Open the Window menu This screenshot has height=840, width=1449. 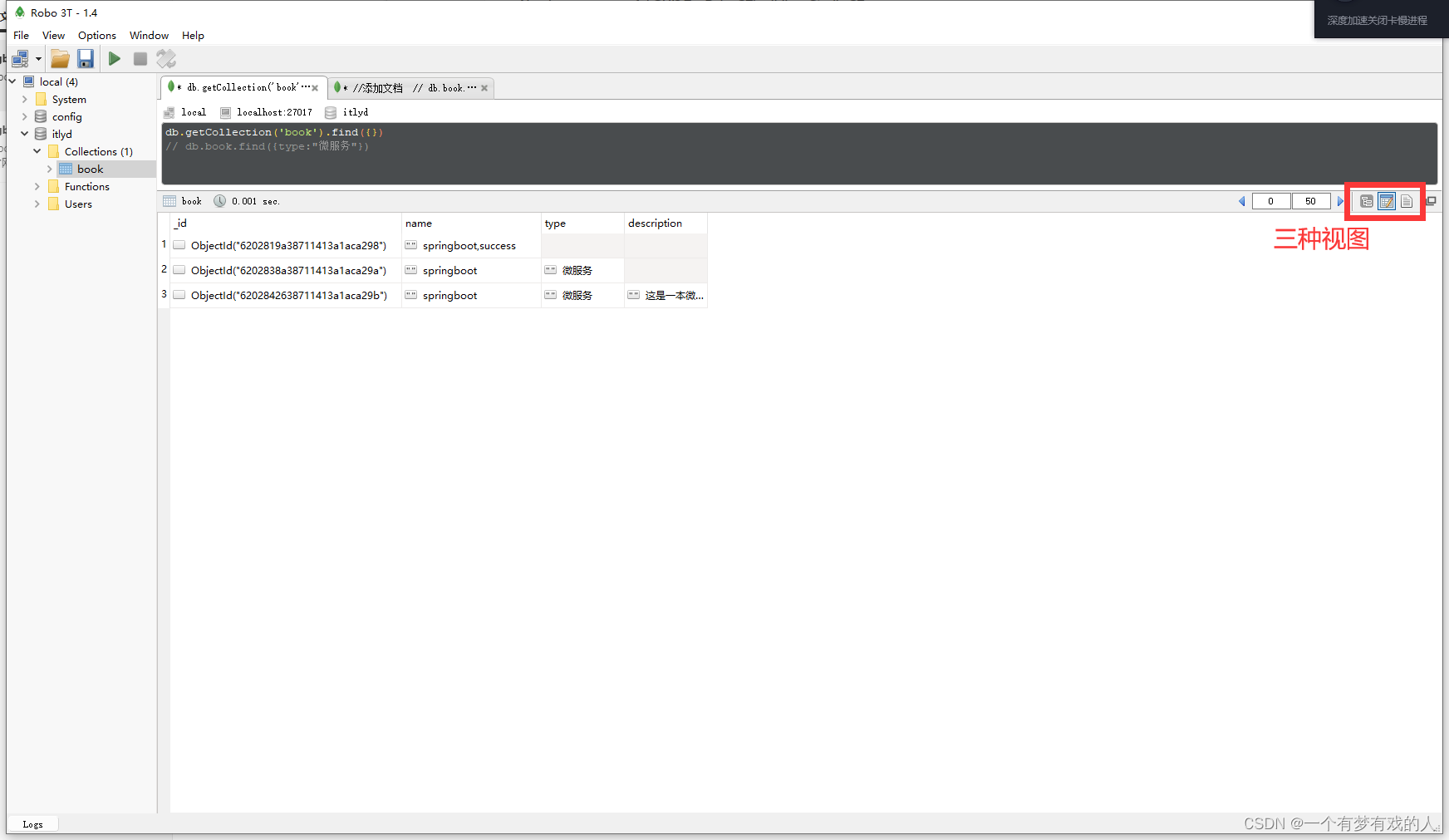(149, 36)
